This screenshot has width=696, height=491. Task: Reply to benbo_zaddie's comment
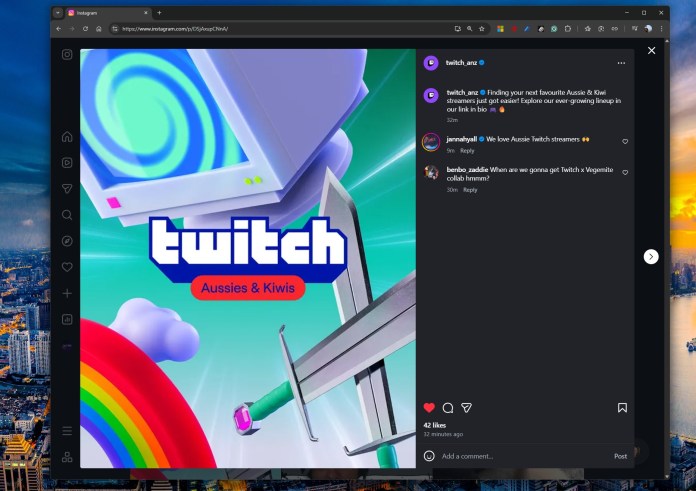point(470,190)
